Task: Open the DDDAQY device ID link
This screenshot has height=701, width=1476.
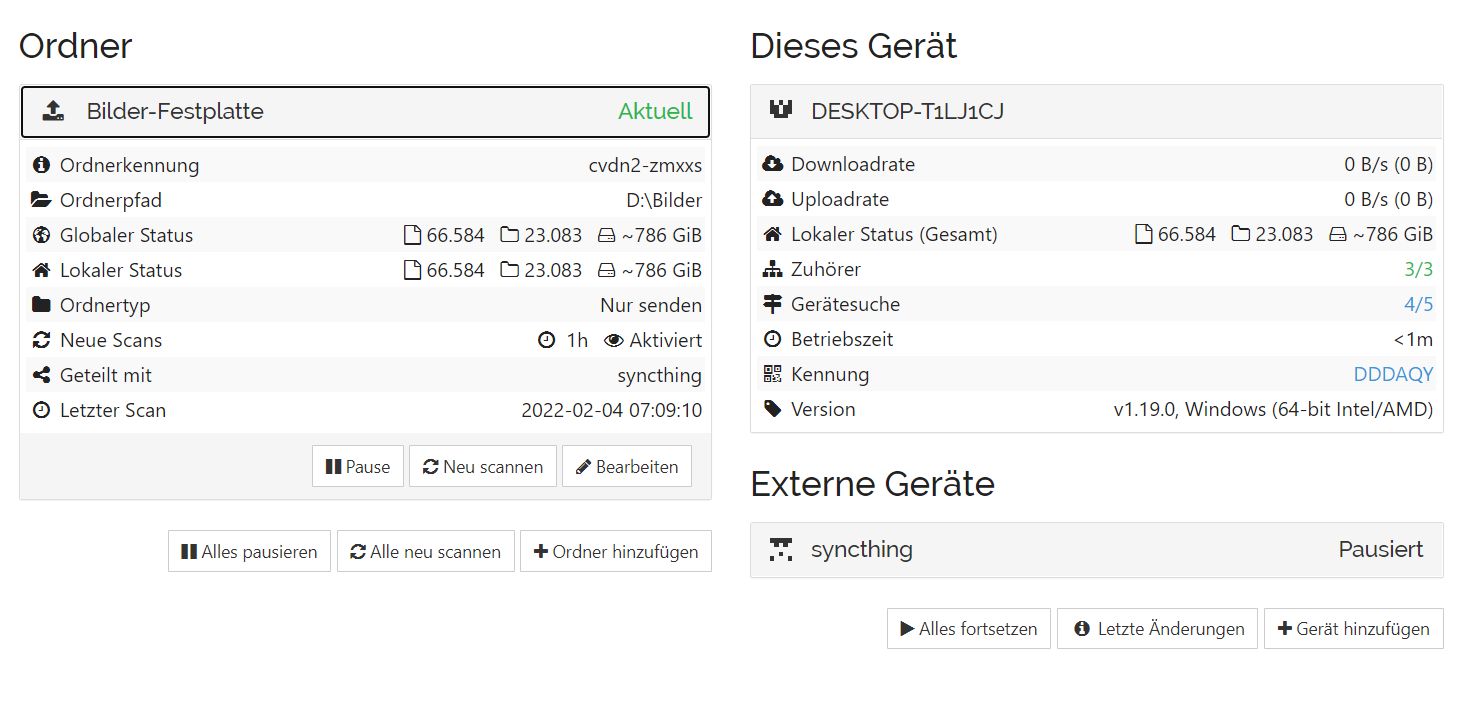Action: point(1393,374)
